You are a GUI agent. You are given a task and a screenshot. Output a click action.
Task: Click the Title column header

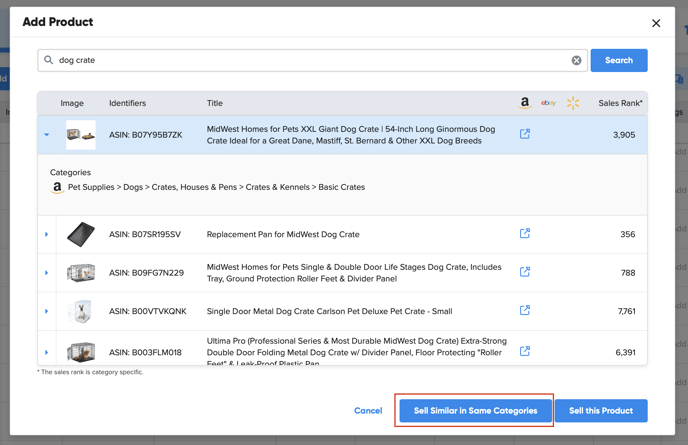click(x=215, y=103)
